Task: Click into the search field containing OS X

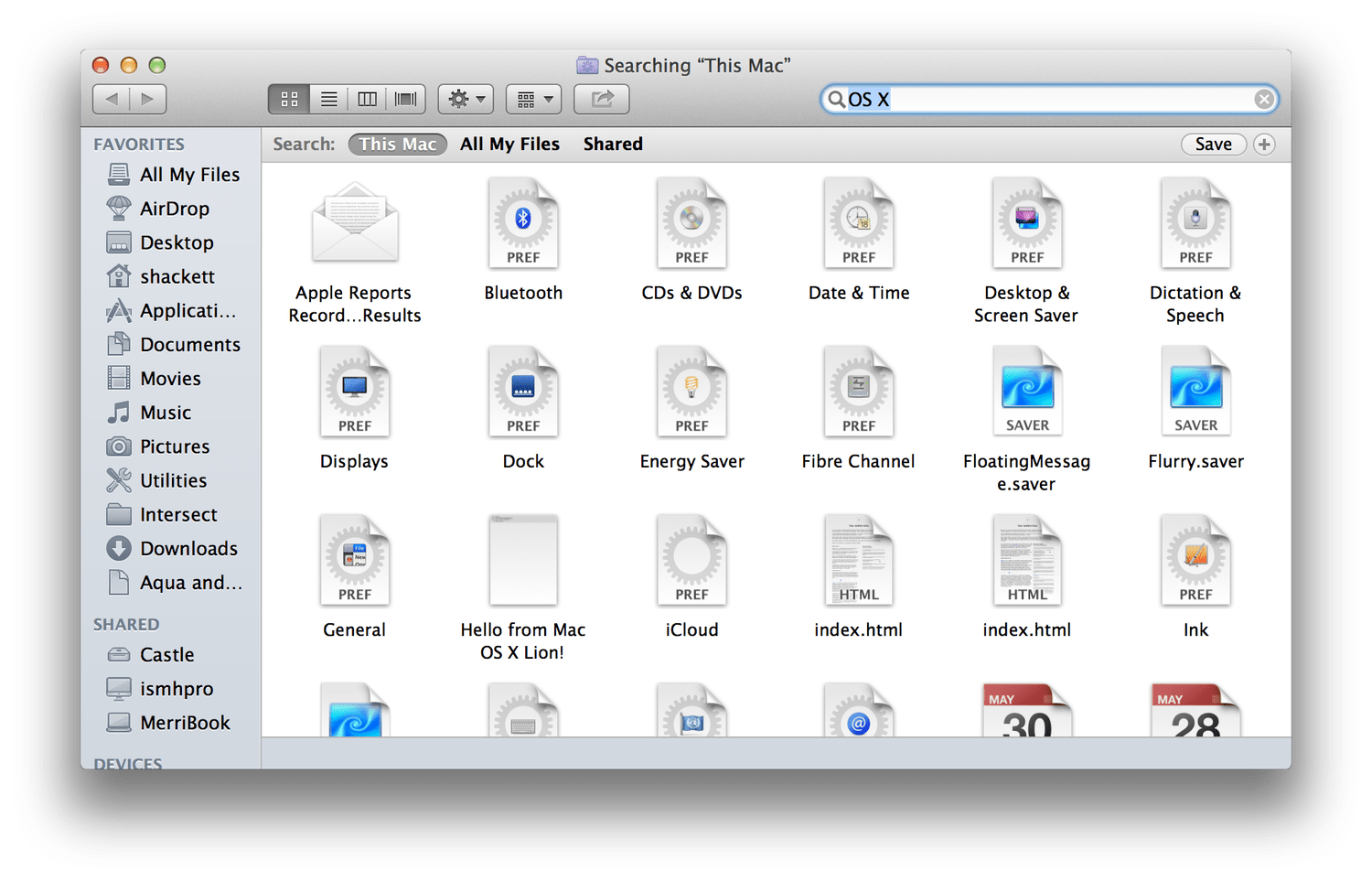Action: [x=1049, y=99]
